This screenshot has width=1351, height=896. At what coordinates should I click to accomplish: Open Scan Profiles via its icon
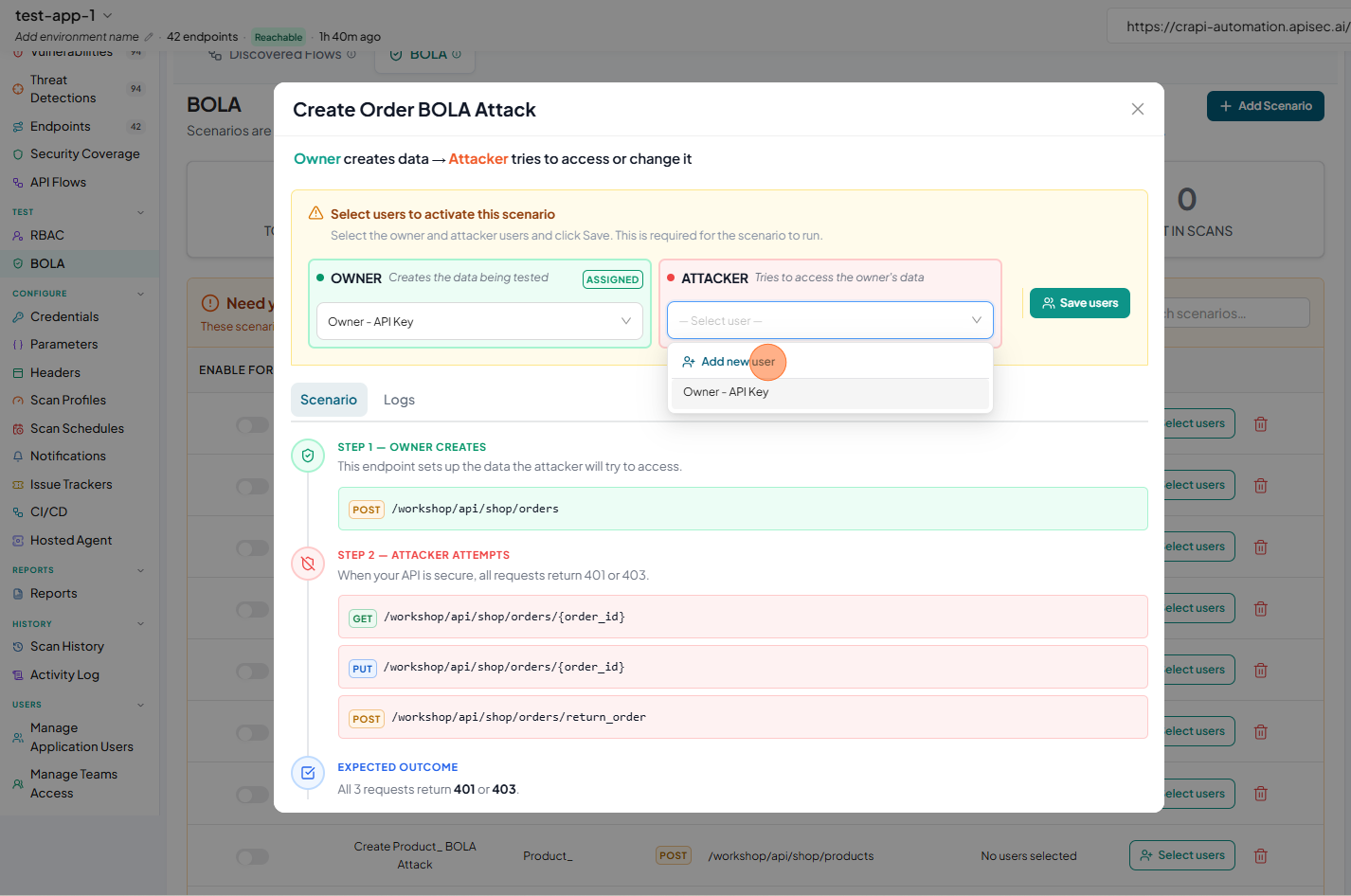17,401
